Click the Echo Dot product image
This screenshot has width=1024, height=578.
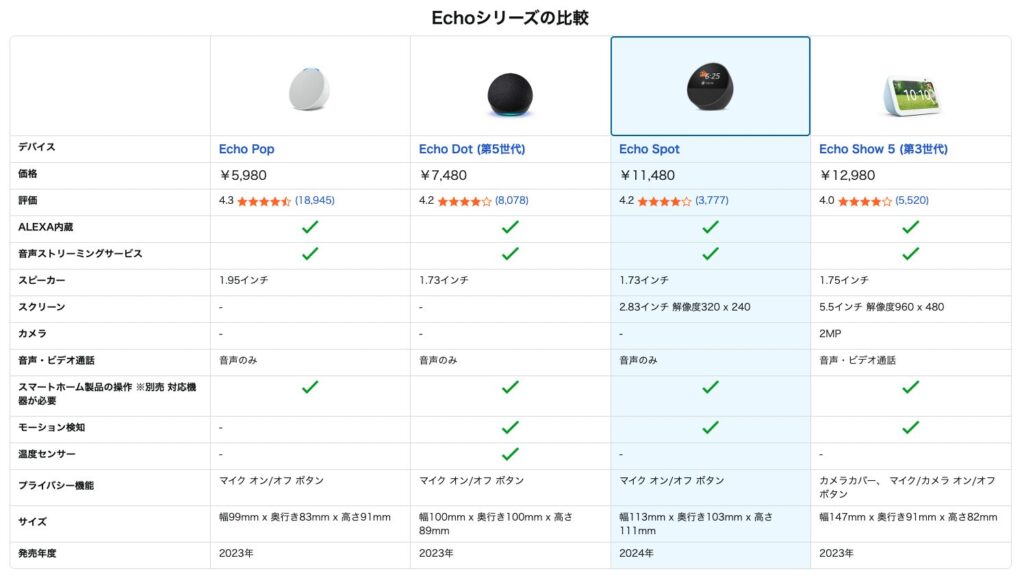coord(510,93)
